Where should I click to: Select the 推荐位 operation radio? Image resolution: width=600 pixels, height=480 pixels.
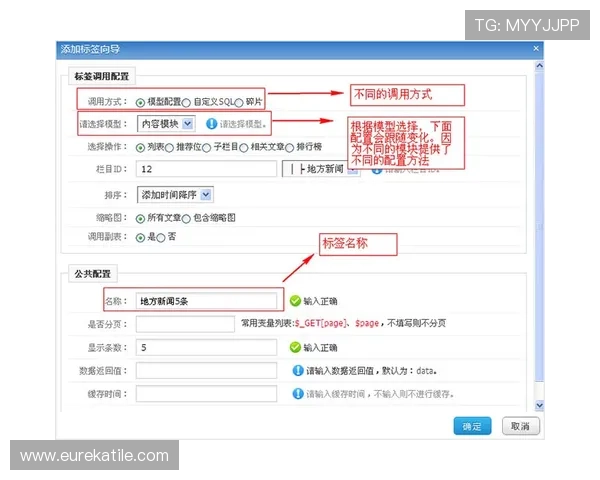(x=169, y=147)
